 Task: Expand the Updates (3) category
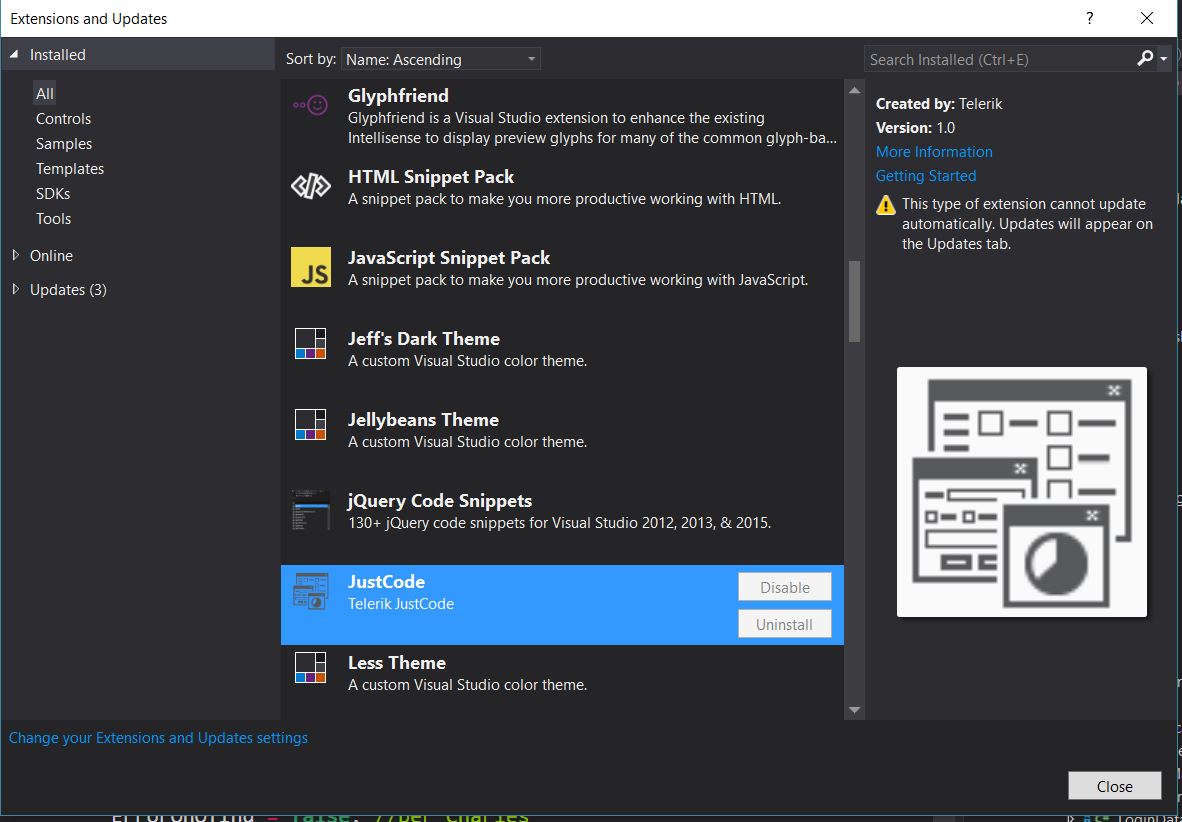point(16,289)
